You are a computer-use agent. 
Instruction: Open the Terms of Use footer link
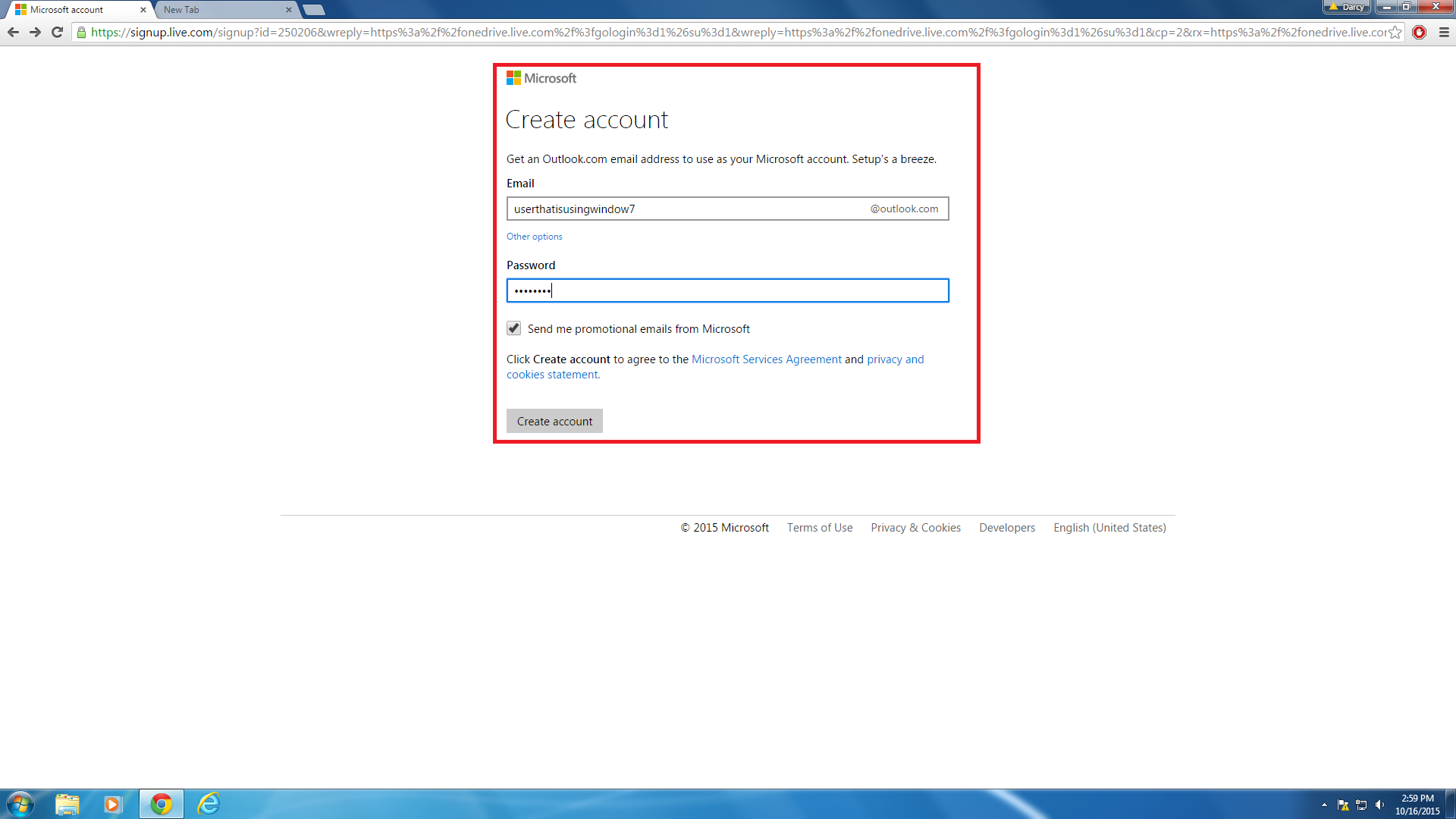820,528
